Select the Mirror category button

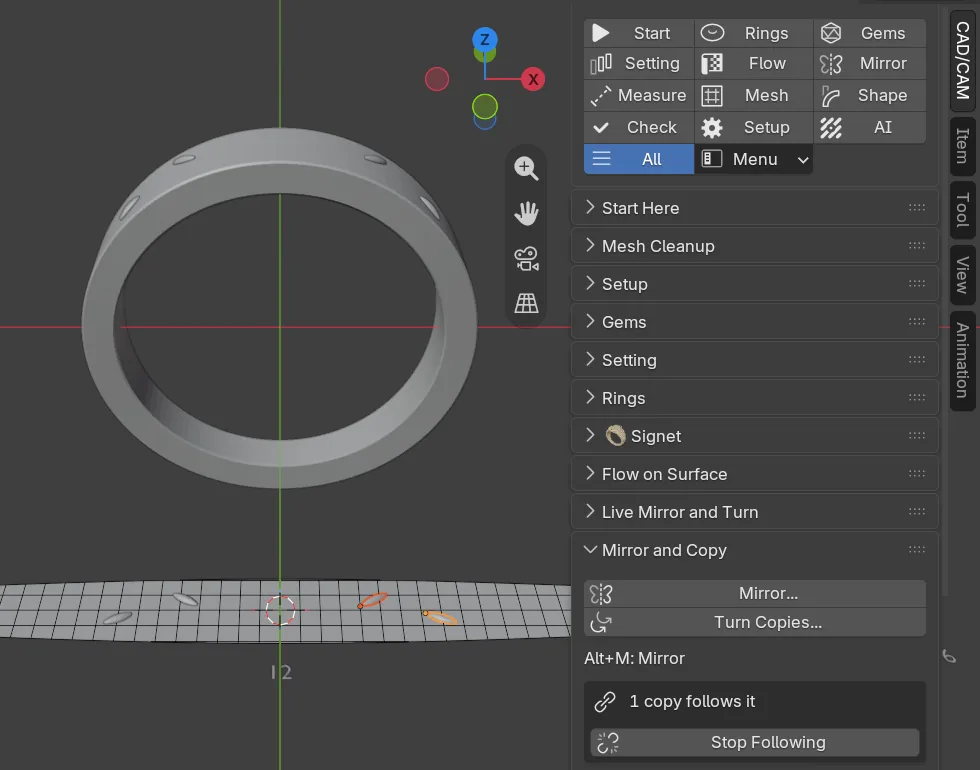869,63
